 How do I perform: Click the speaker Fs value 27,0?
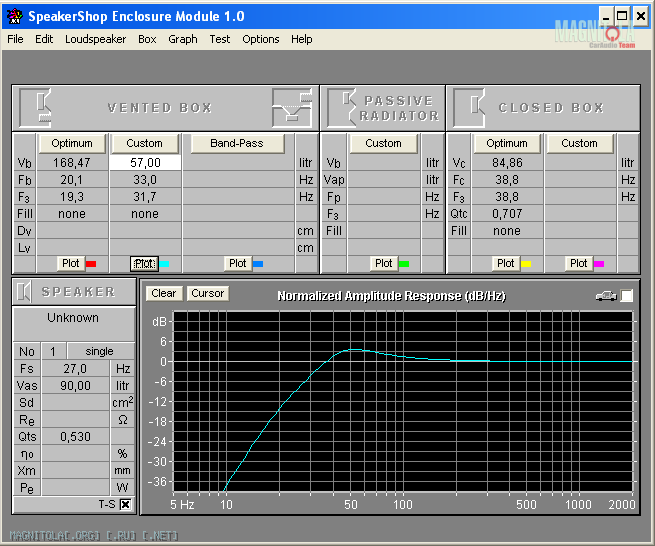click(75, 368)
